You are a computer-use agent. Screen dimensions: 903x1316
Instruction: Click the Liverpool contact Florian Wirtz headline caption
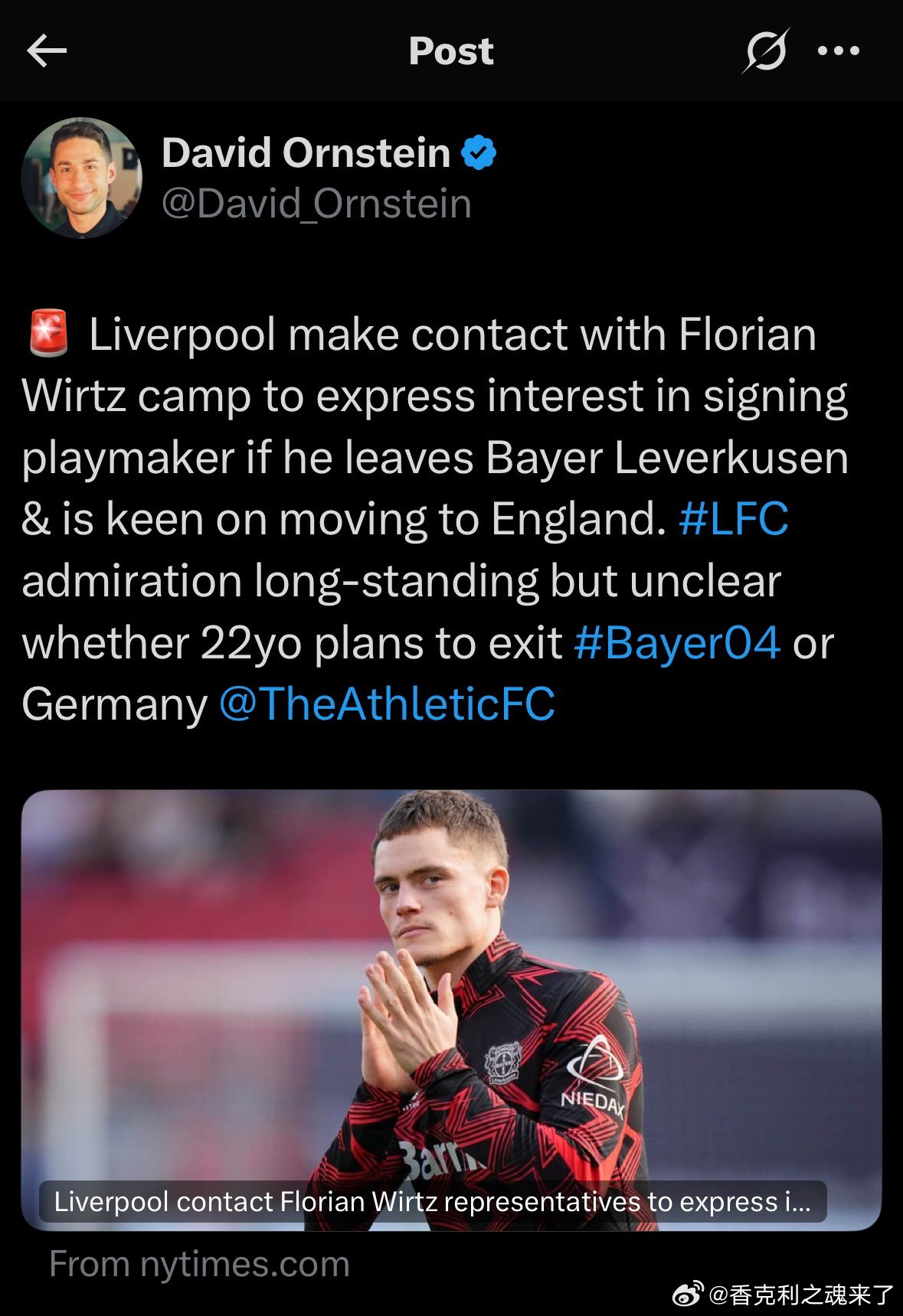[x=433, y=1201]
